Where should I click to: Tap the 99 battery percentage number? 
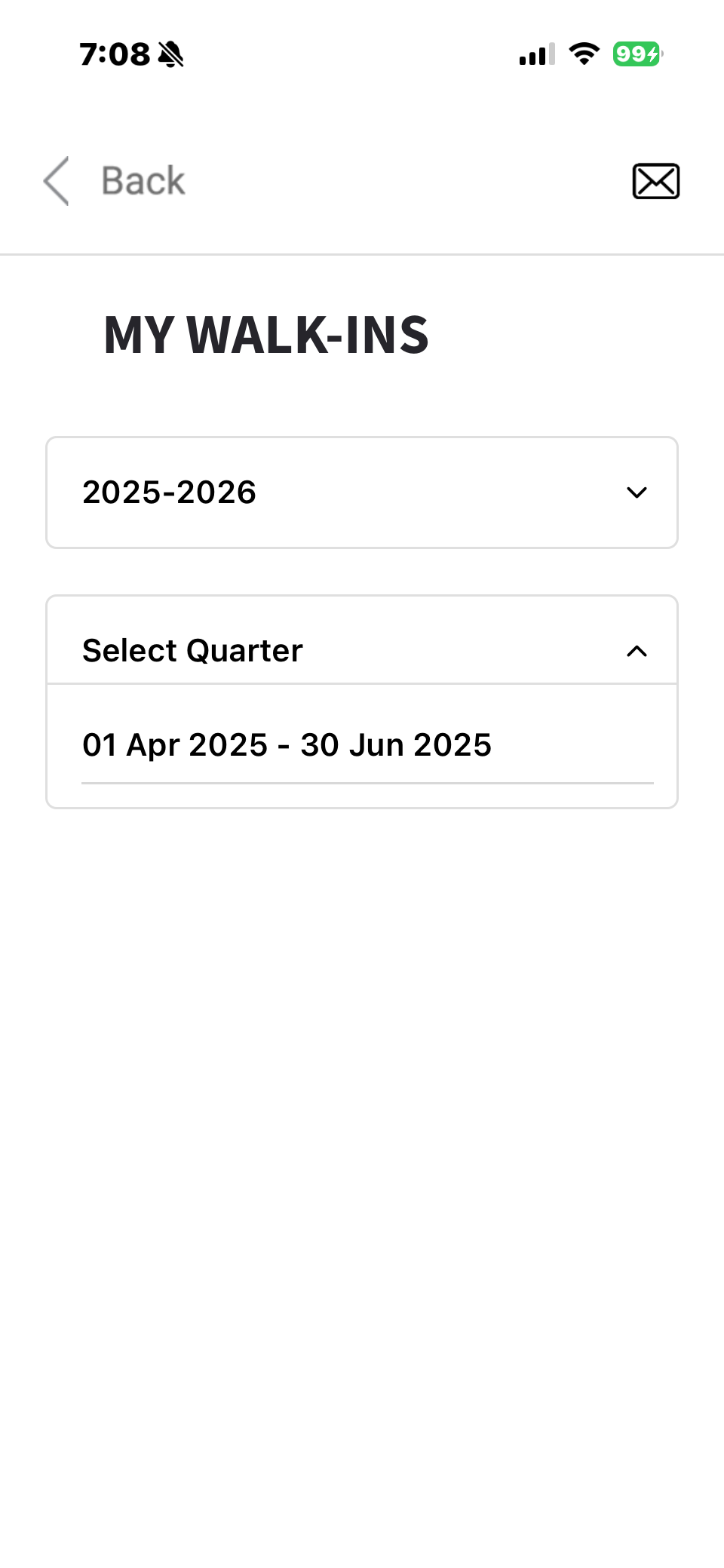click(x=630, y=54)
